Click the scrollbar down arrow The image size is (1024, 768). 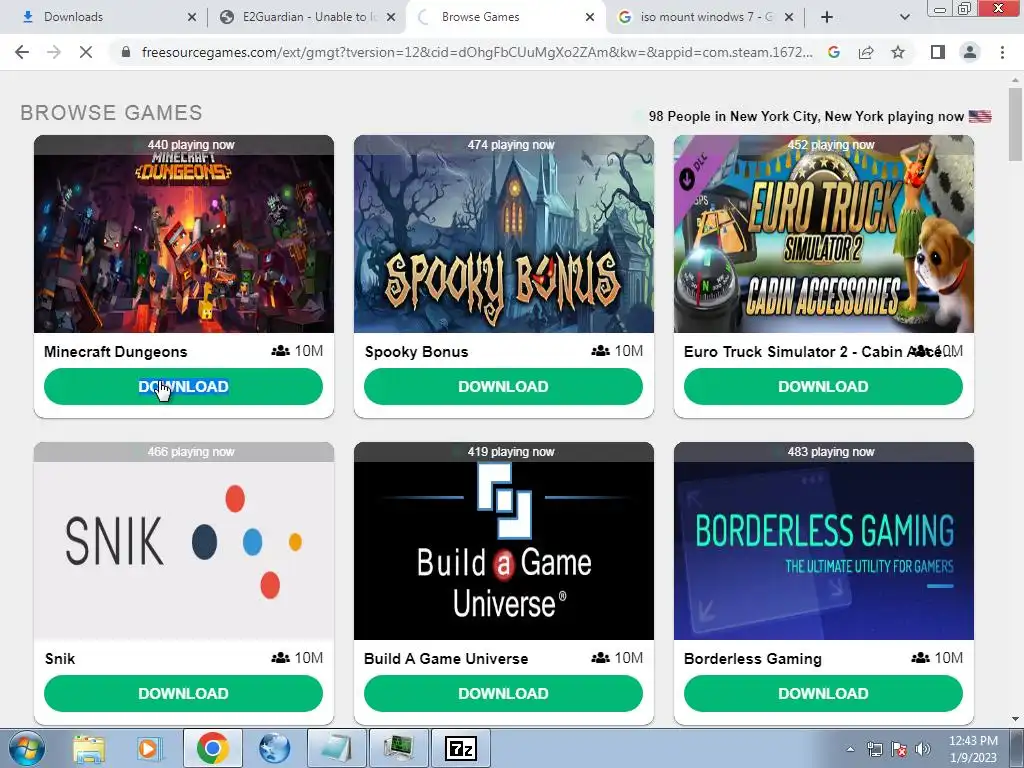(1016, 719)
